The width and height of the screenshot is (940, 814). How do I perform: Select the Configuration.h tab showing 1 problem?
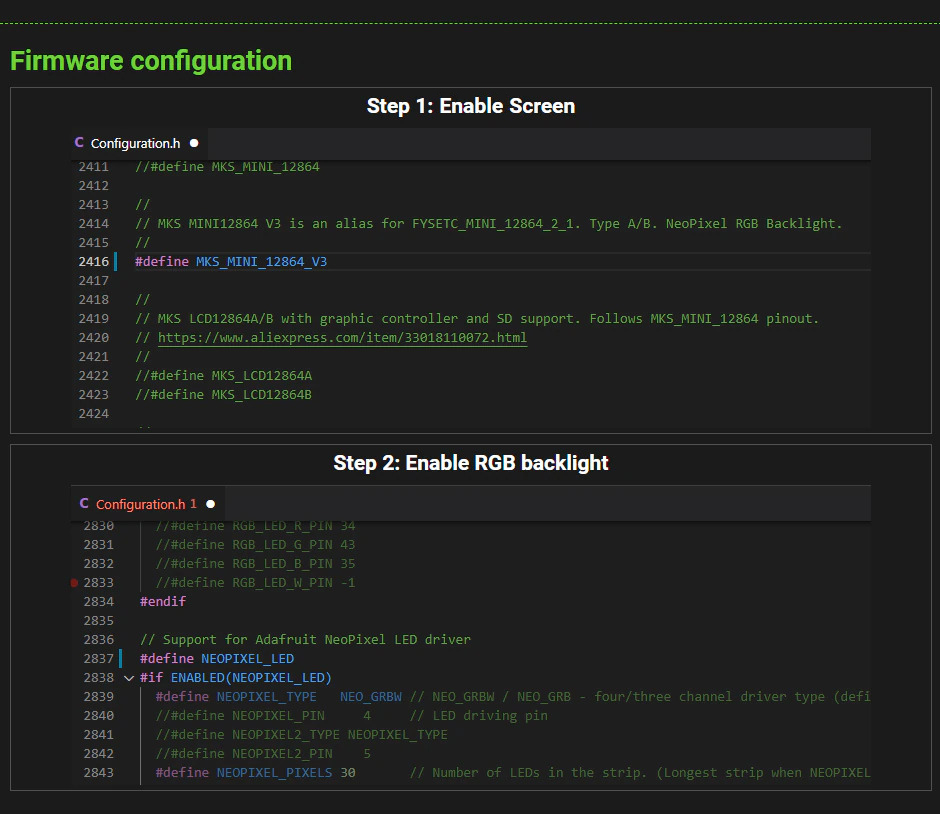pos(147,504)
